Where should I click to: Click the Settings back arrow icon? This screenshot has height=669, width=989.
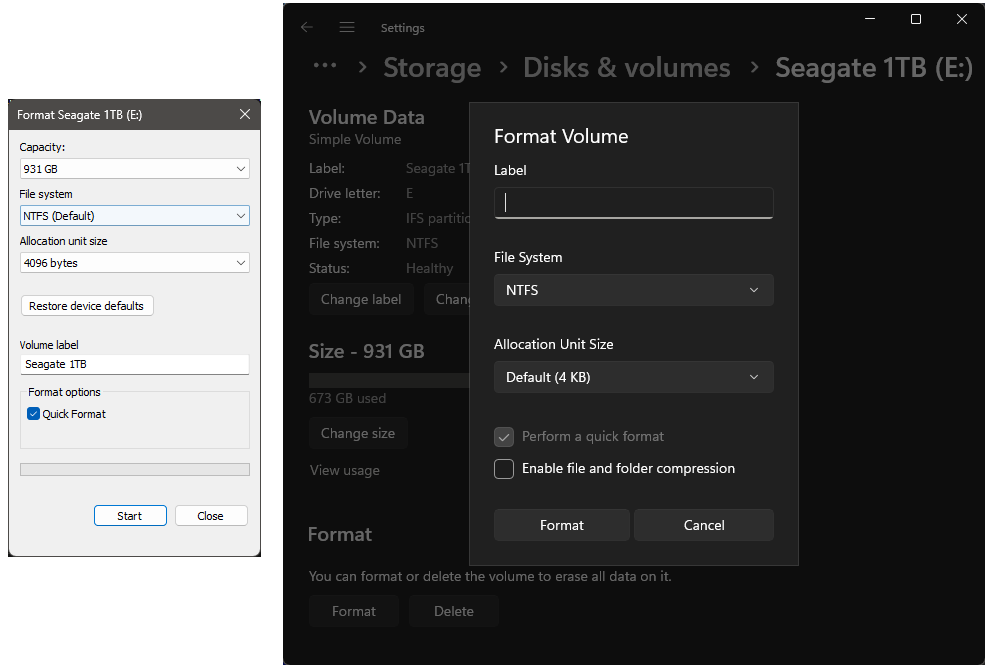pos(307,27)
